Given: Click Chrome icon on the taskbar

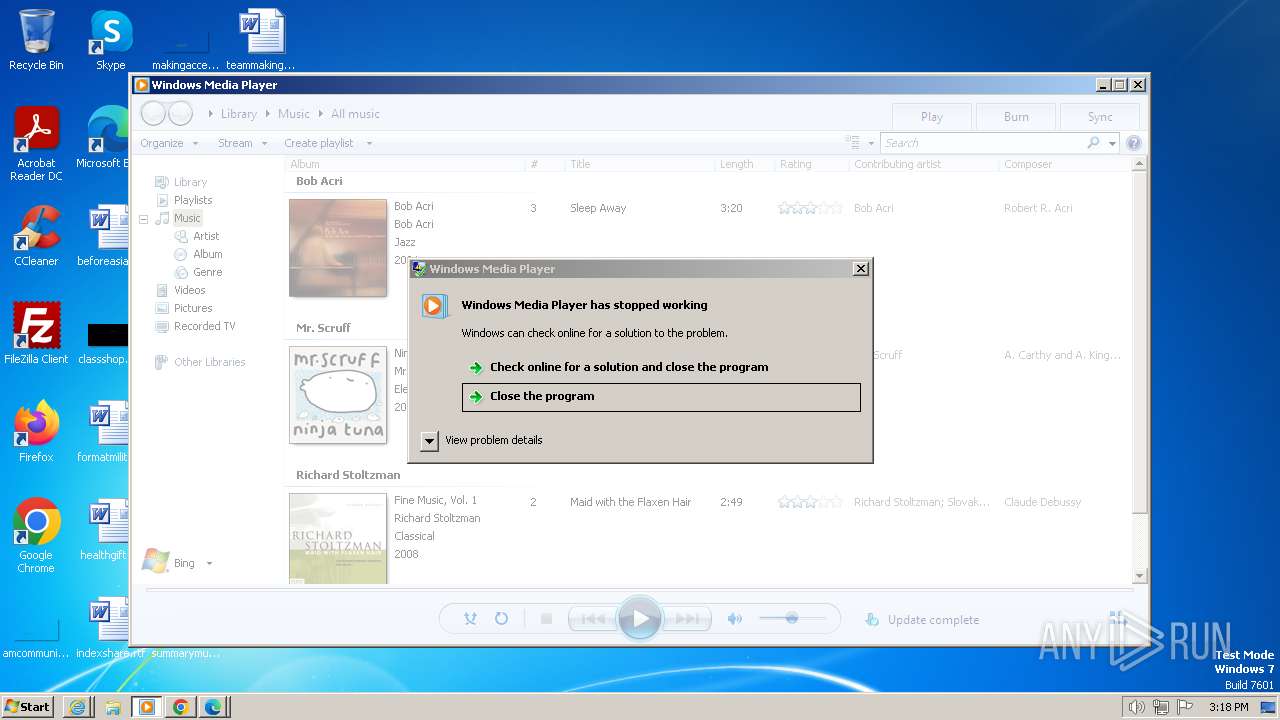Looking at the screenshot, I should (x=181, y=707).
